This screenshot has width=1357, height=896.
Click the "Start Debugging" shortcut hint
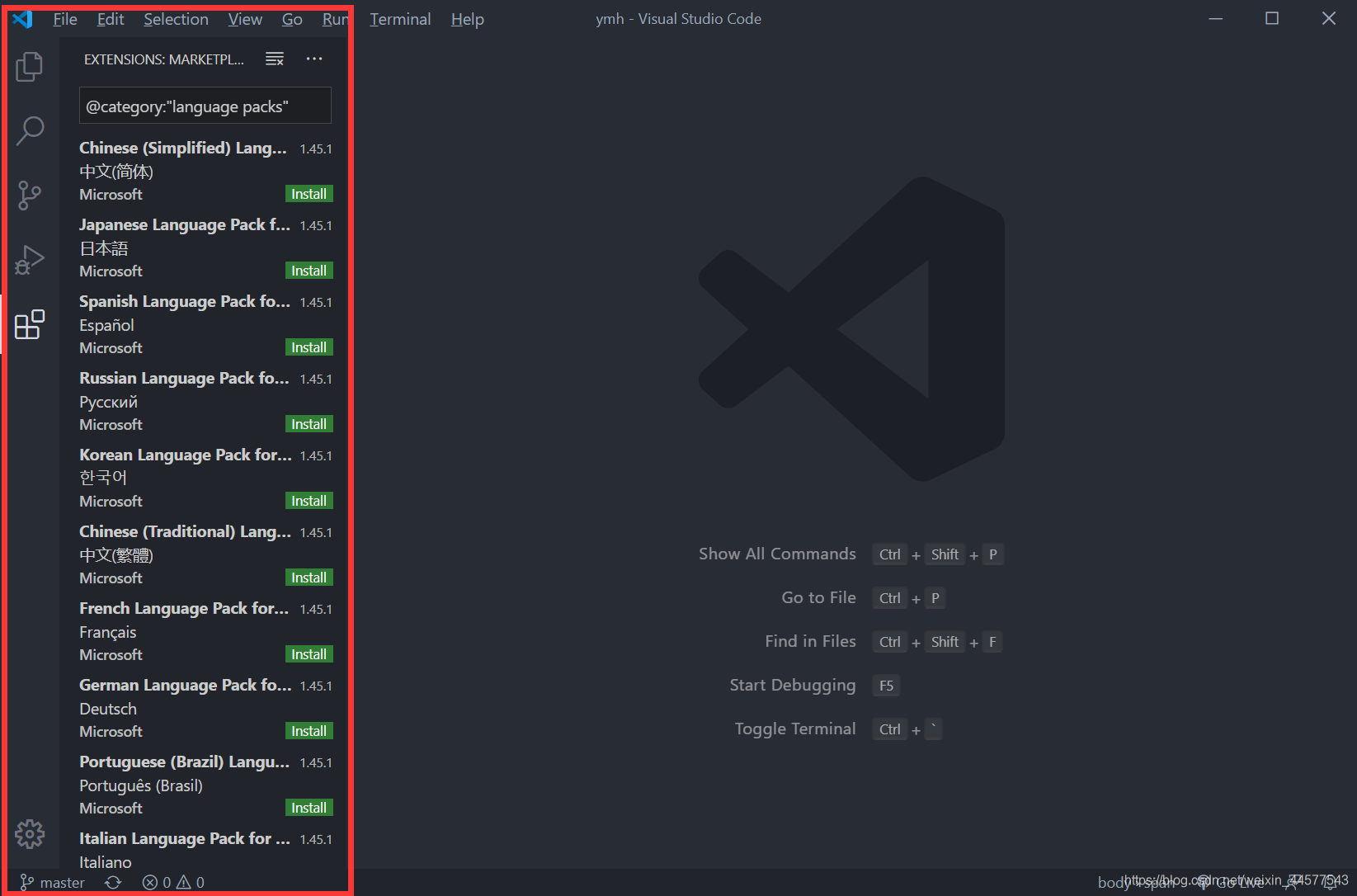click(793, 685)
